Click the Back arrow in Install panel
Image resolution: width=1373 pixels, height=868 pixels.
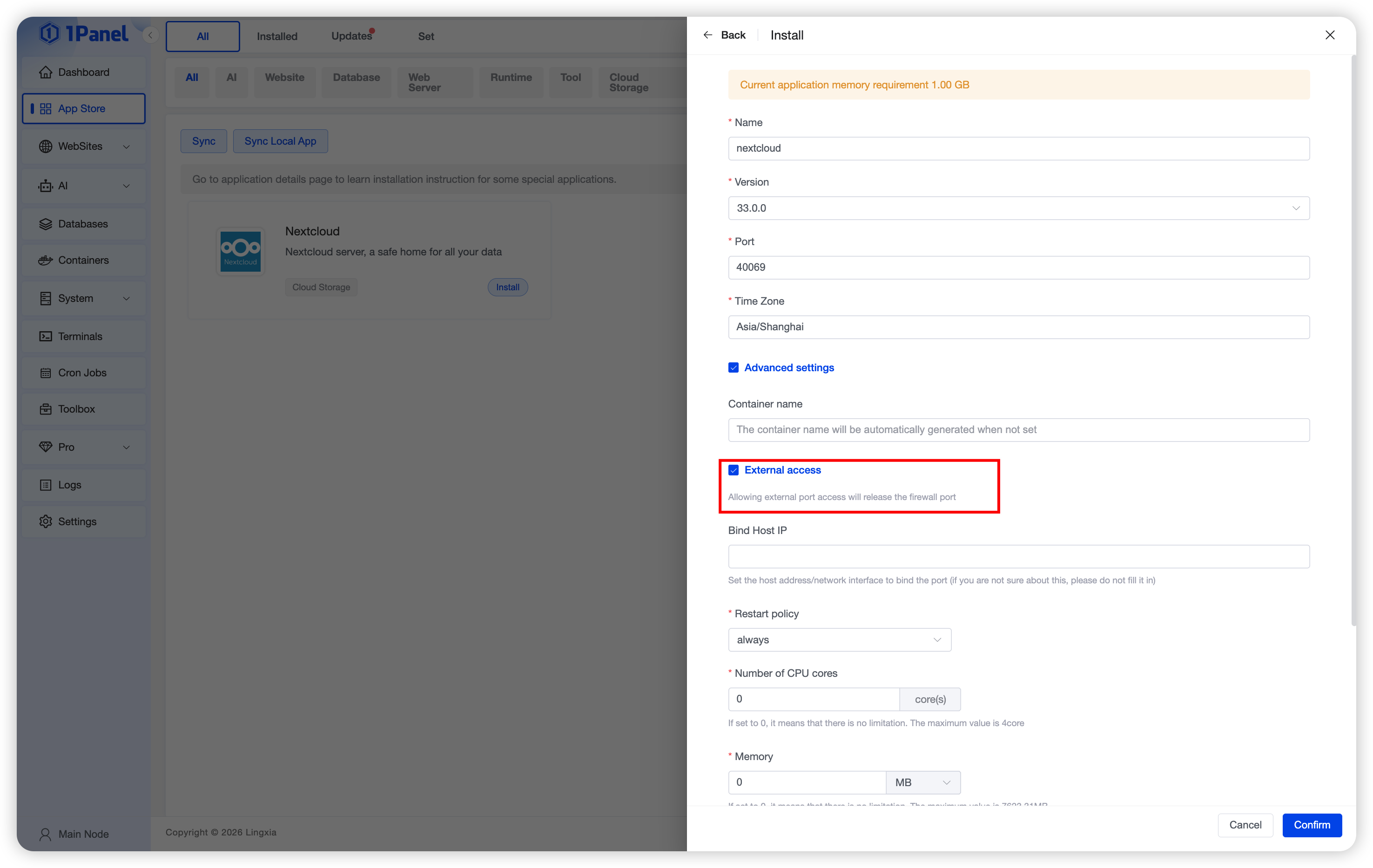[707, 35]
